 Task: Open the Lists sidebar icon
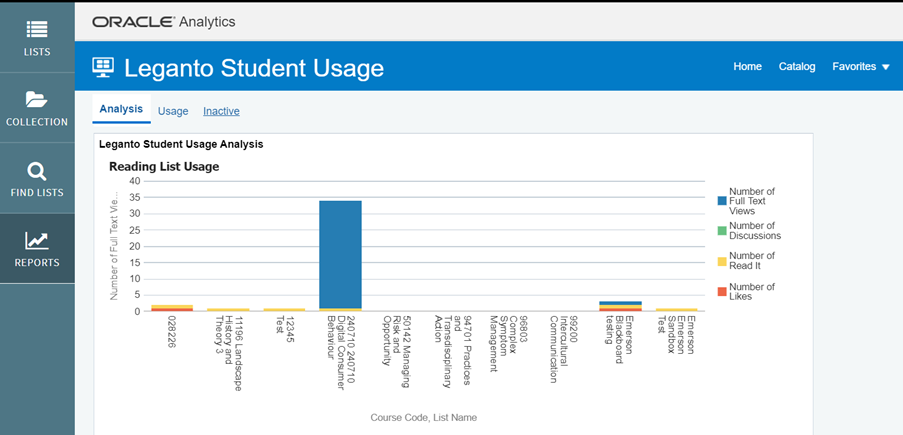tap(37, 30)
